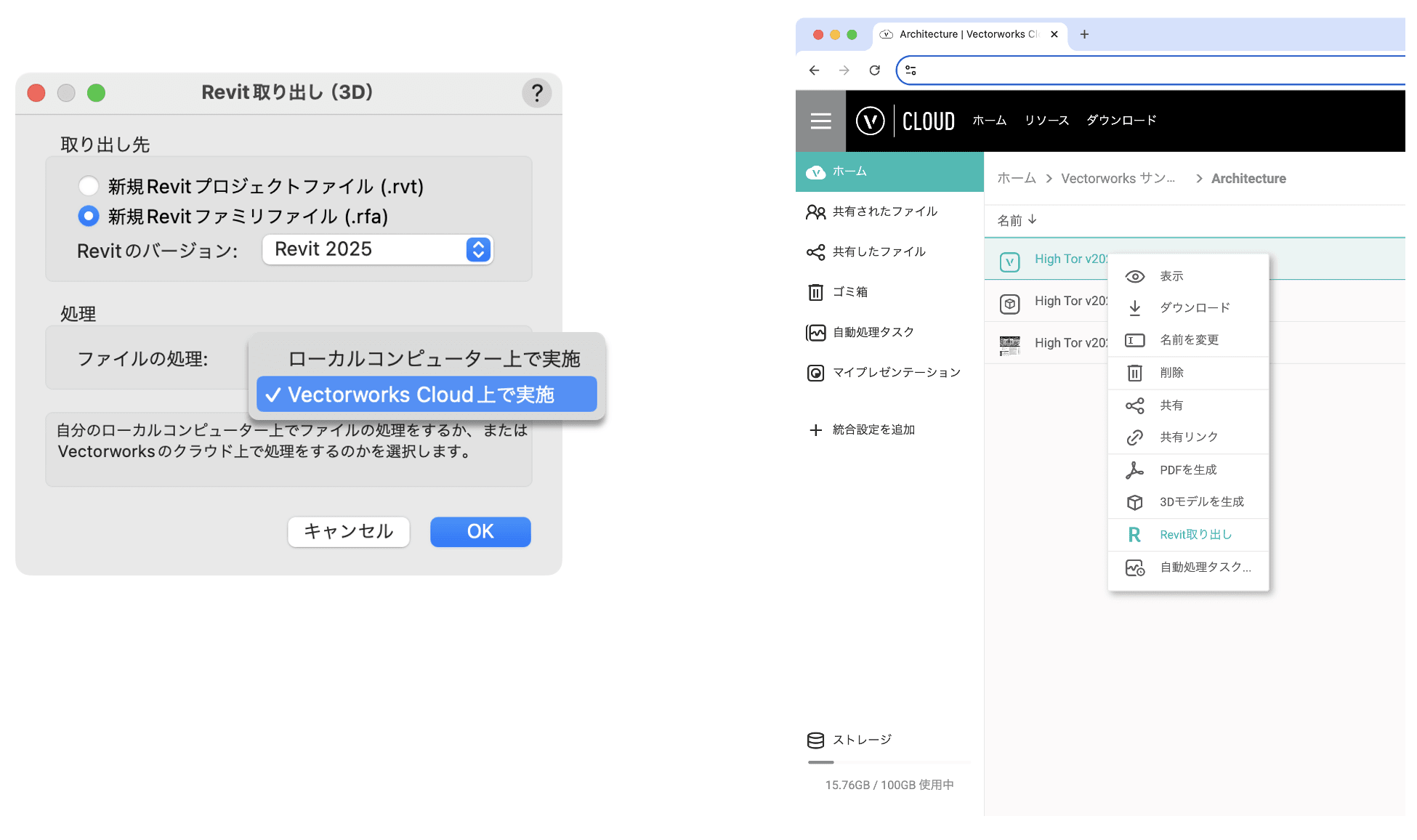This screenshot has height=840, width=1417.
Task: Choose 表示 in the context menu
Action: point(1188,277)
